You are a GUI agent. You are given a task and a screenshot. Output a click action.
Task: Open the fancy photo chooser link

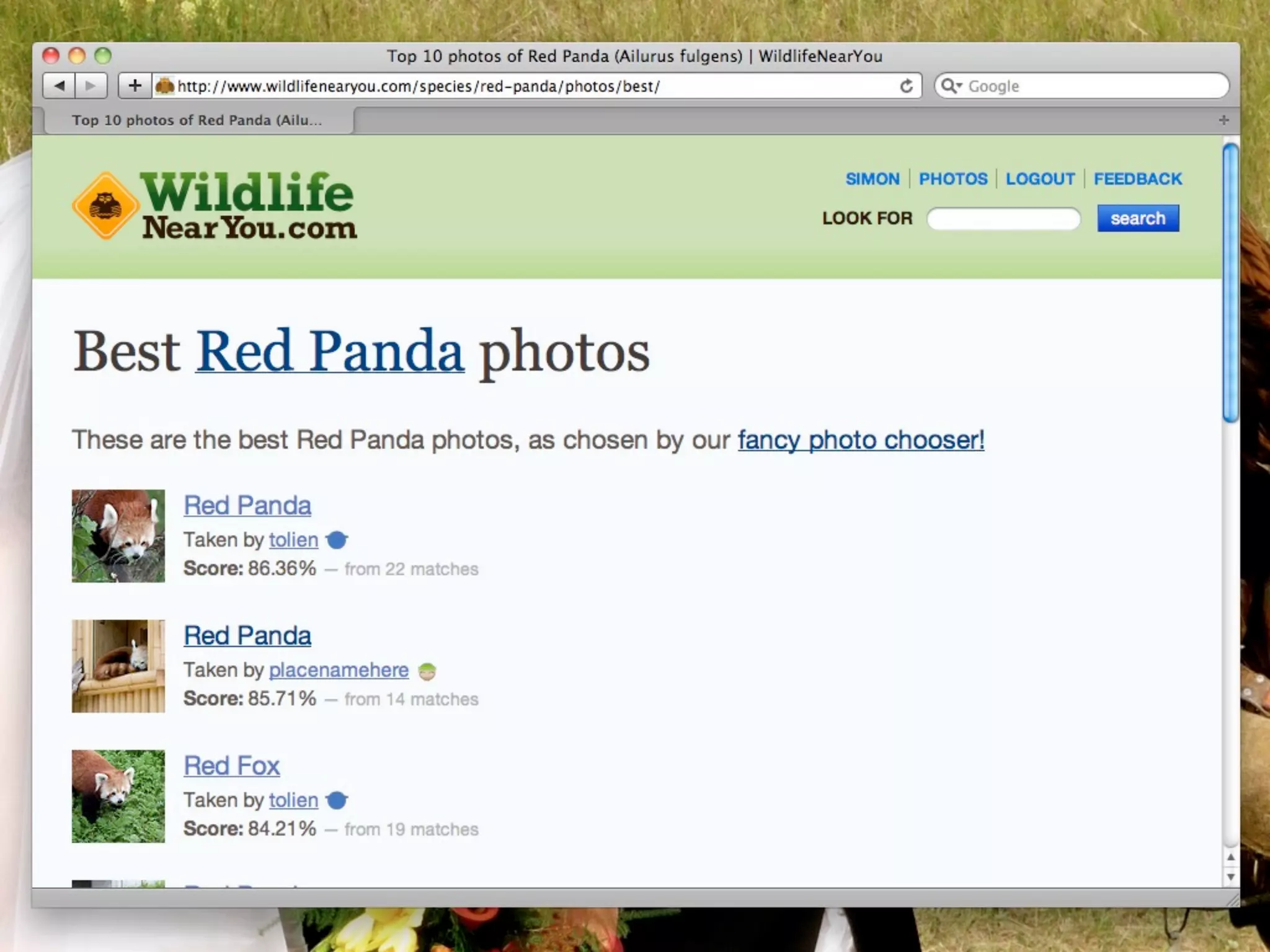861,440
